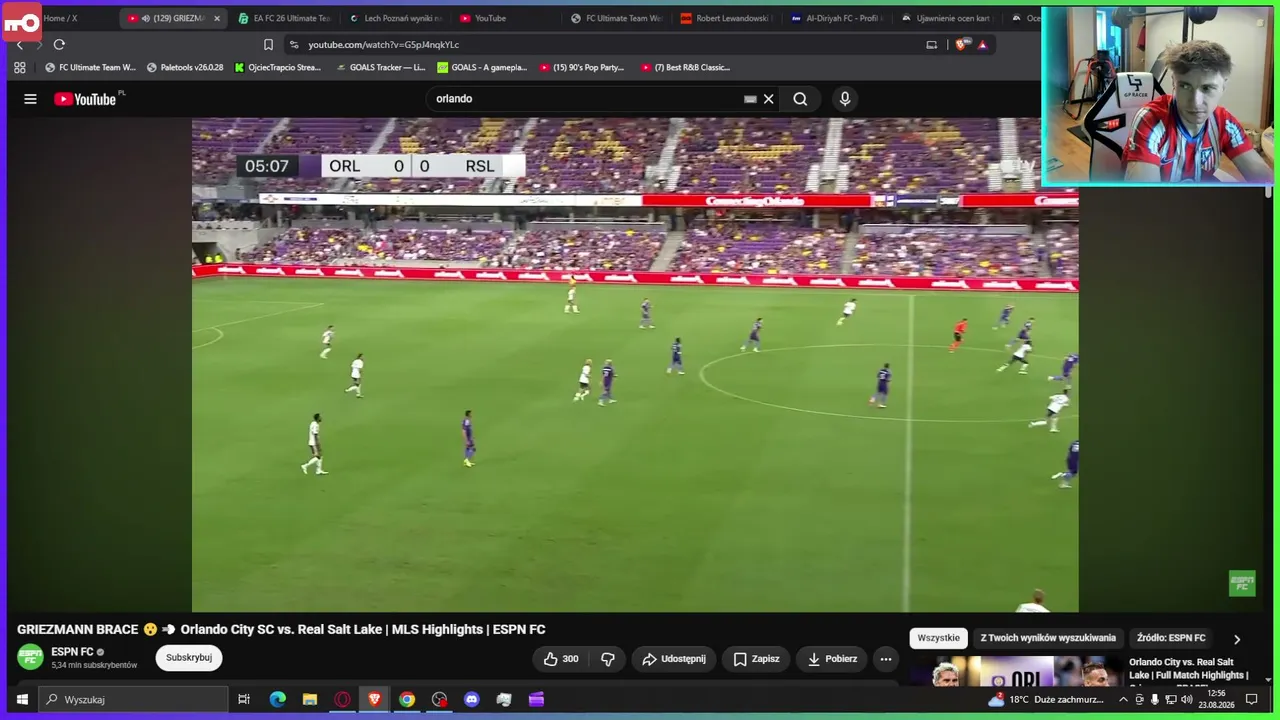The height and width of the screenshot is (720, 1280).
Task: Click the Wyszukaj taskbar search box
Action: coord(133,699)
